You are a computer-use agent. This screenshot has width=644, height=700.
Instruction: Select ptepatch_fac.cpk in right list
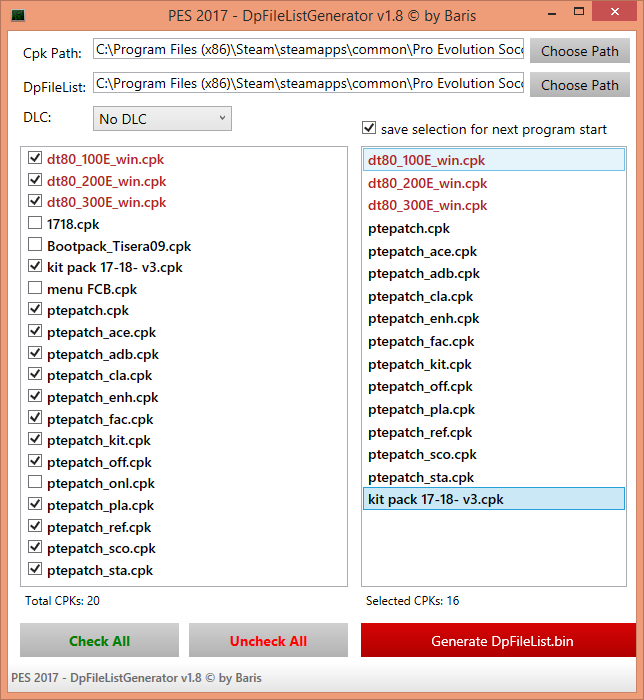coord(494,342)
